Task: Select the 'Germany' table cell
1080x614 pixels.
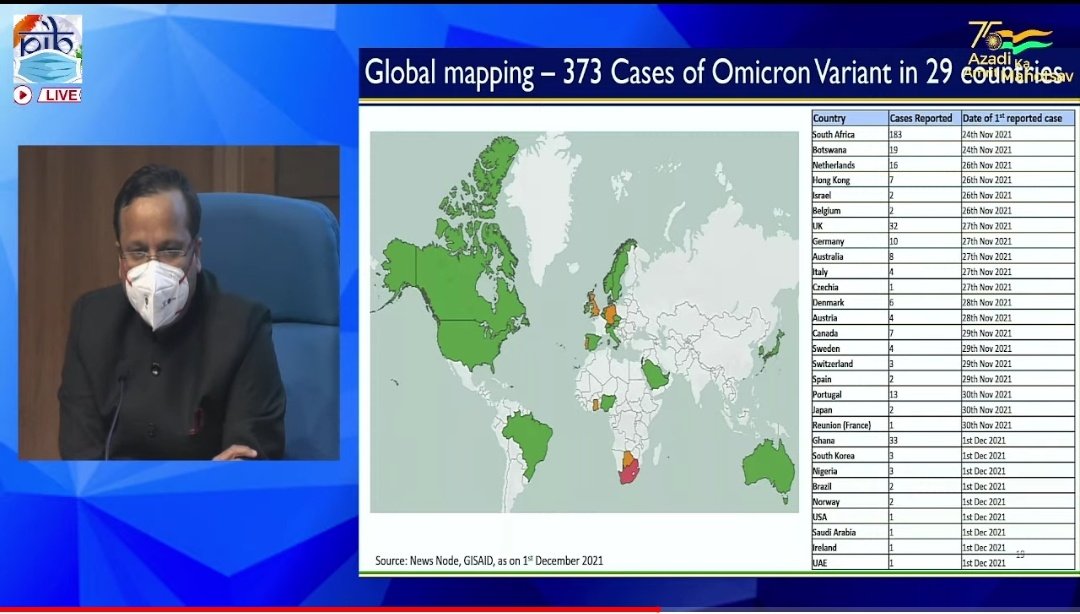Action: click(850, 241)
